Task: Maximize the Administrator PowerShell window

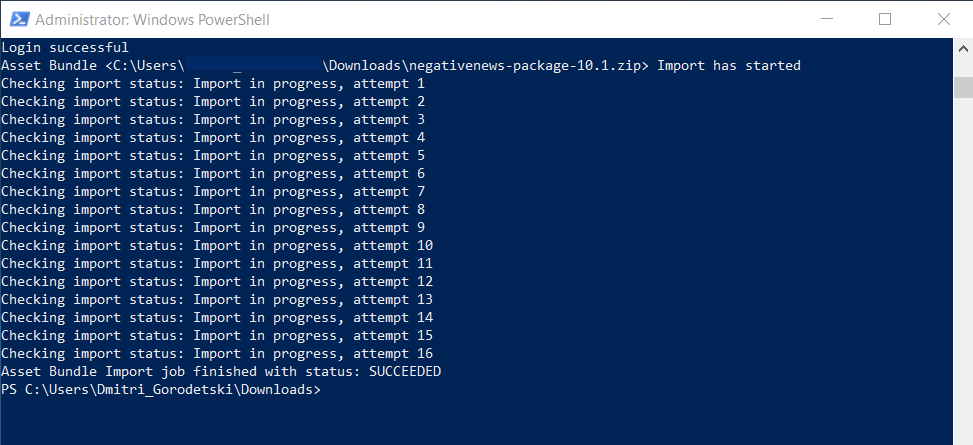Action: [885, 19]
